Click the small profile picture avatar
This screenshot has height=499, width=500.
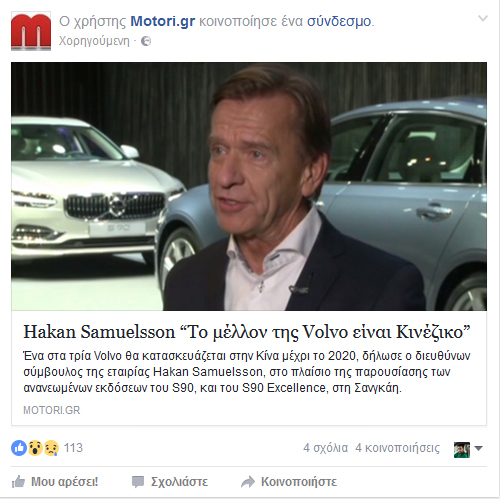[x=462, y=449]
